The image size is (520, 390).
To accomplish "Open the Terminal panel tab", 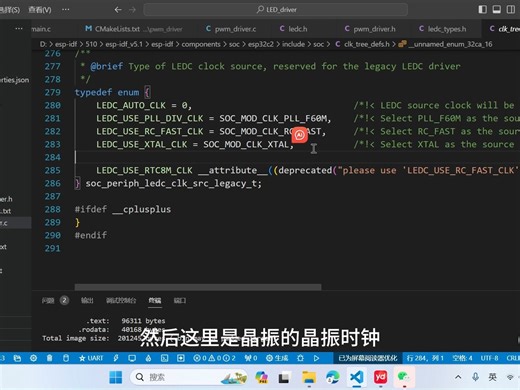I will [x=155, y=300].
